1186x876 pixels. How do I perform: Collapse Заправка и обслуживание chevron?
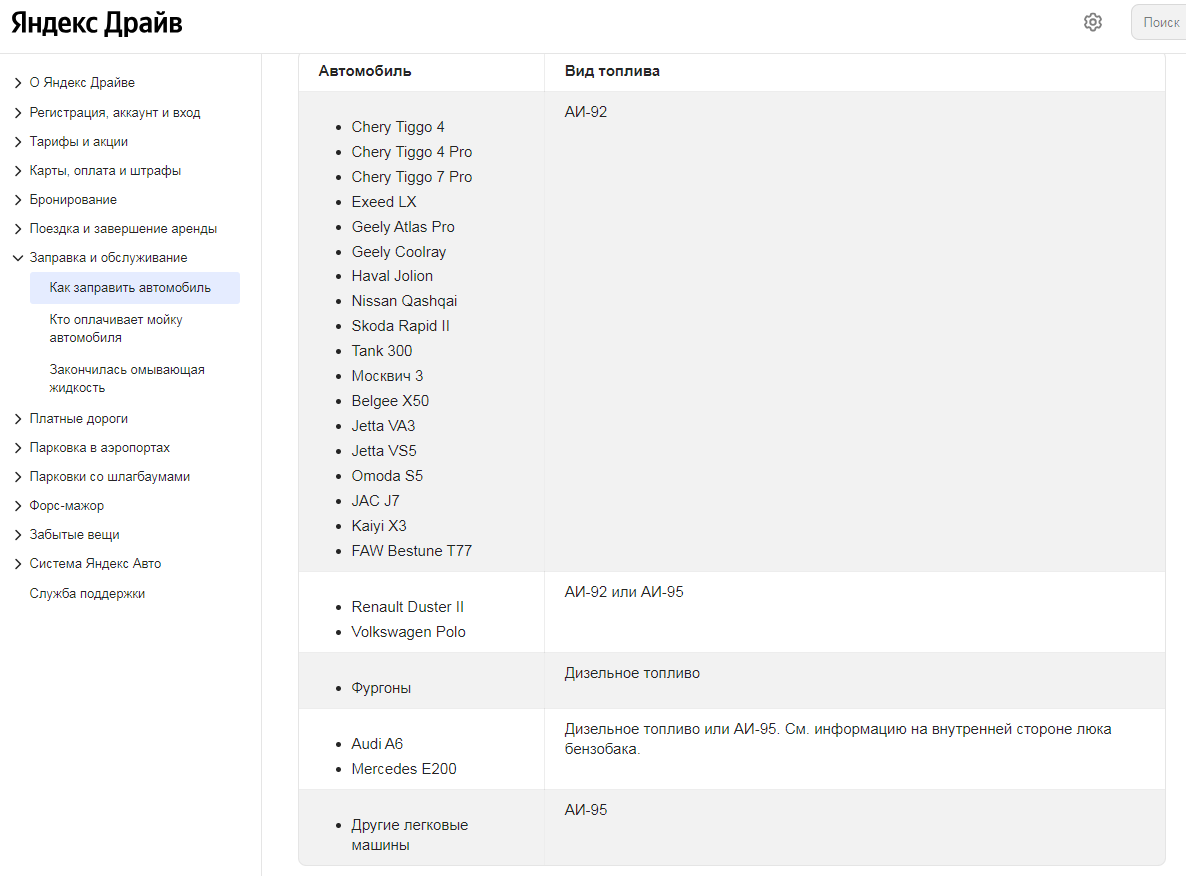[x=18, y=258]
